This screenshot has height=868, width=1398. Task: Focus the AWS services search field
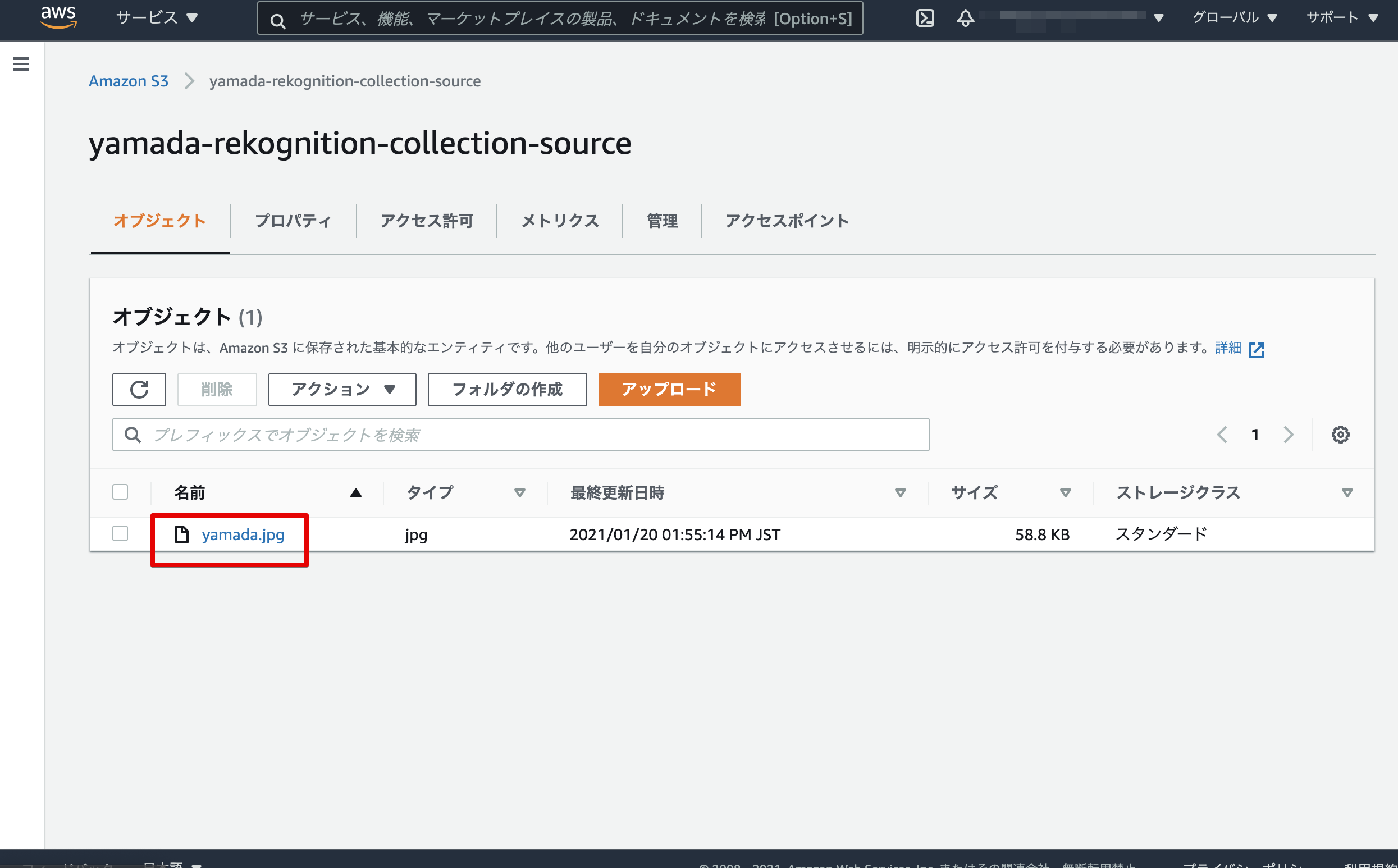click(560, 19)
